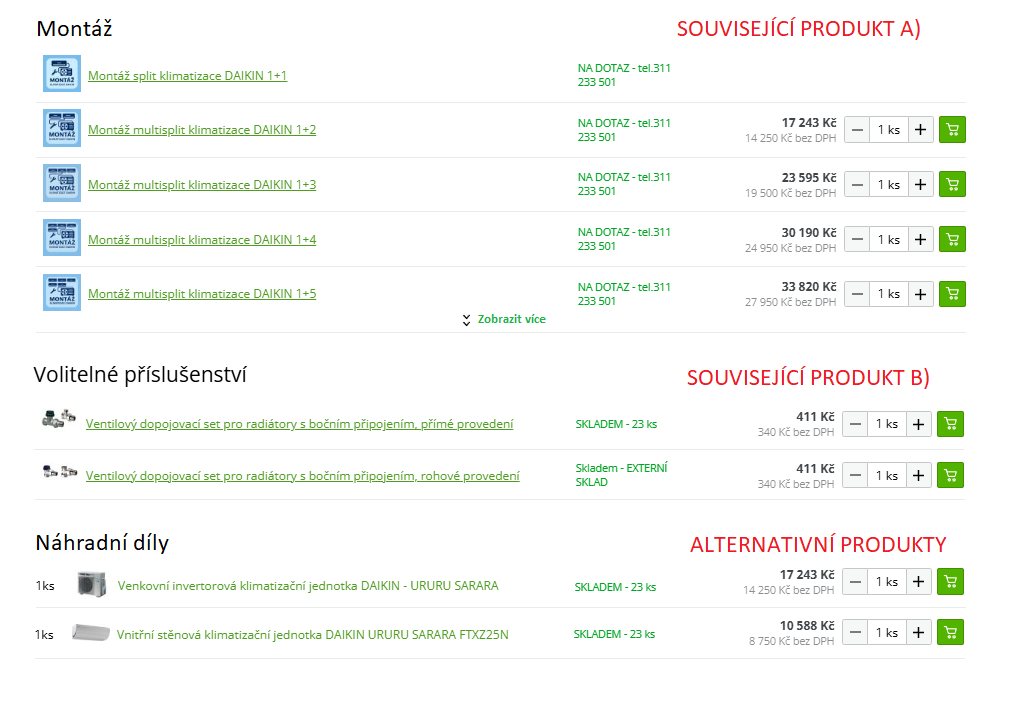This screenshot has height=724, width=1012.
Task: Click quantity field for DAIKIN 1+4 installation
Action: point(888,239)
